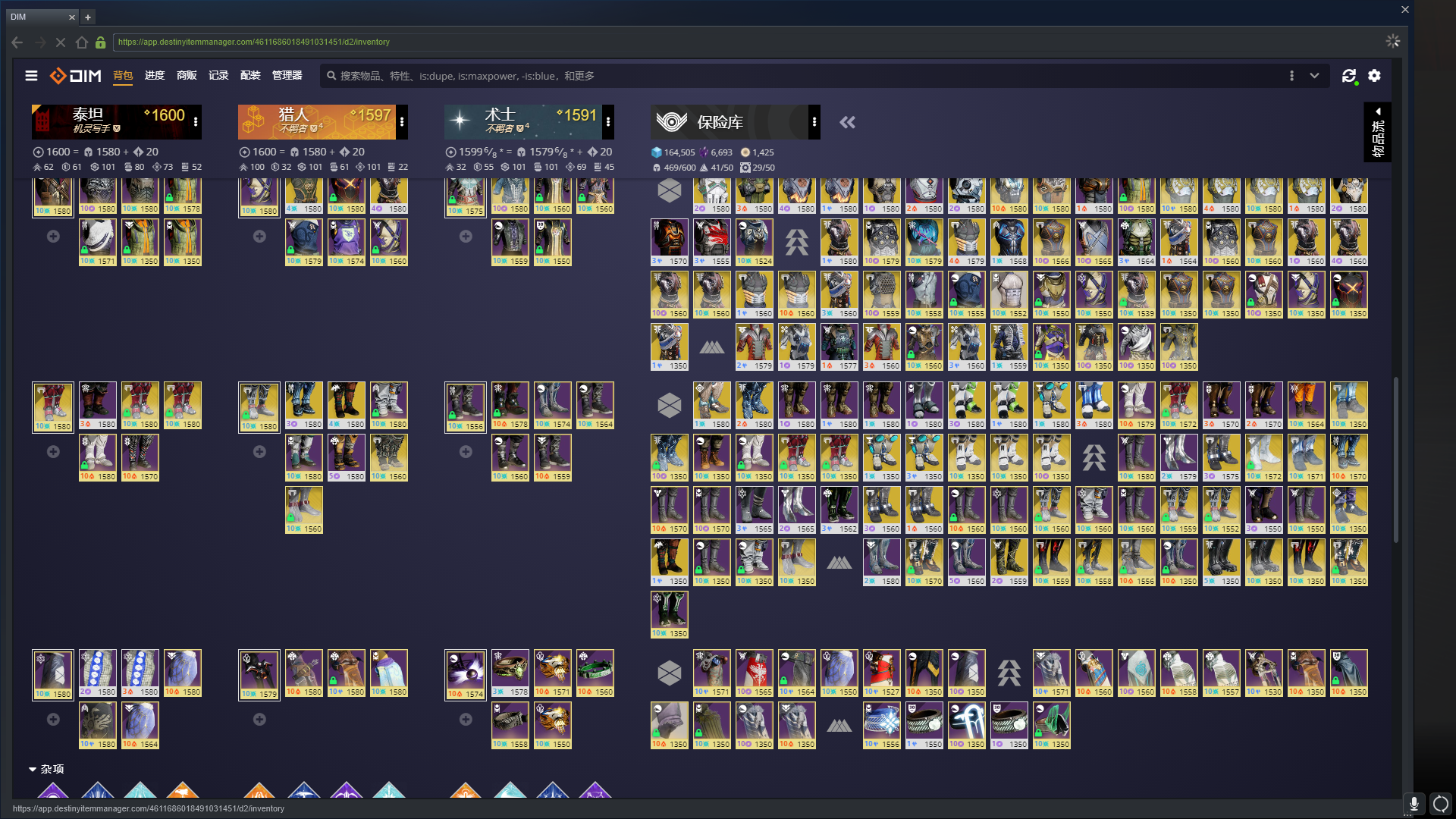
Task: Pull leg armor to Titan via plus icon
Action: [x=53, y=452]
